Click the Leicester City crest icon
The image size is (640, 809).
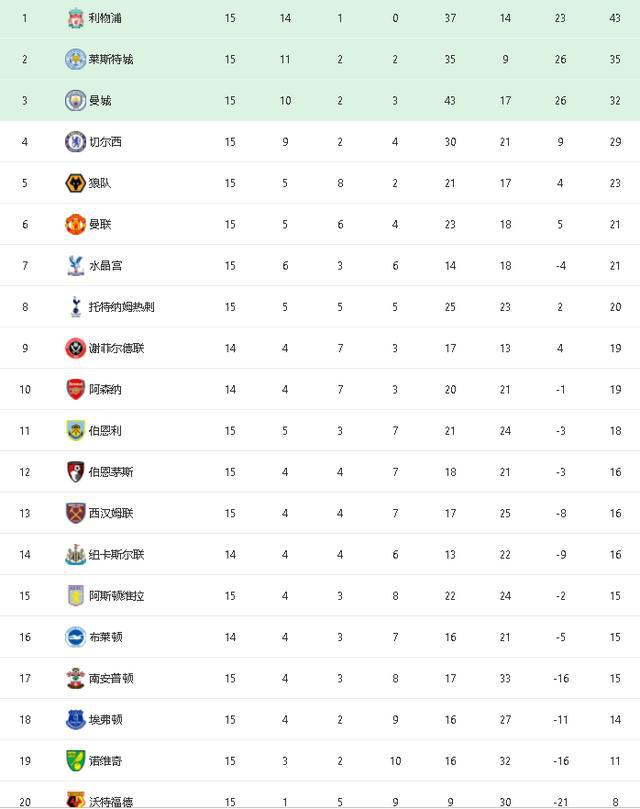75,59
